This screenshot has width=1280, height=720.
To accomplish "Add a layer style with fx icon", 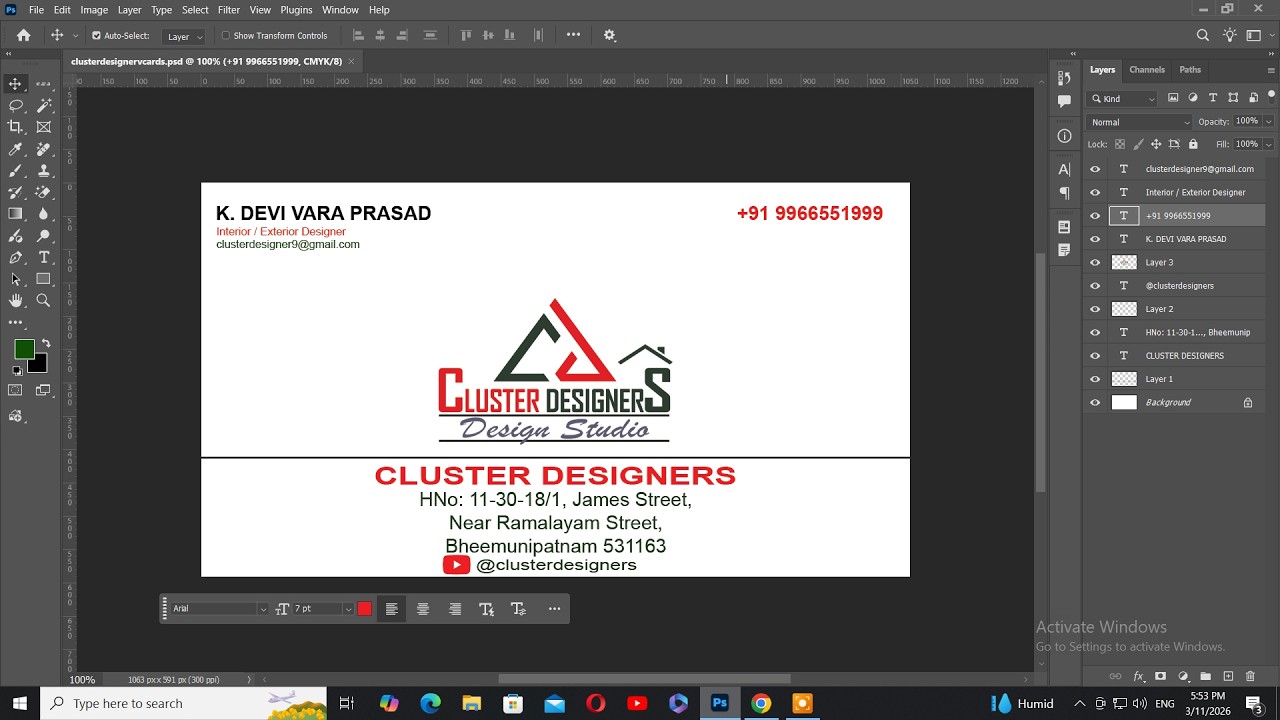I will tap(1138, 677).
